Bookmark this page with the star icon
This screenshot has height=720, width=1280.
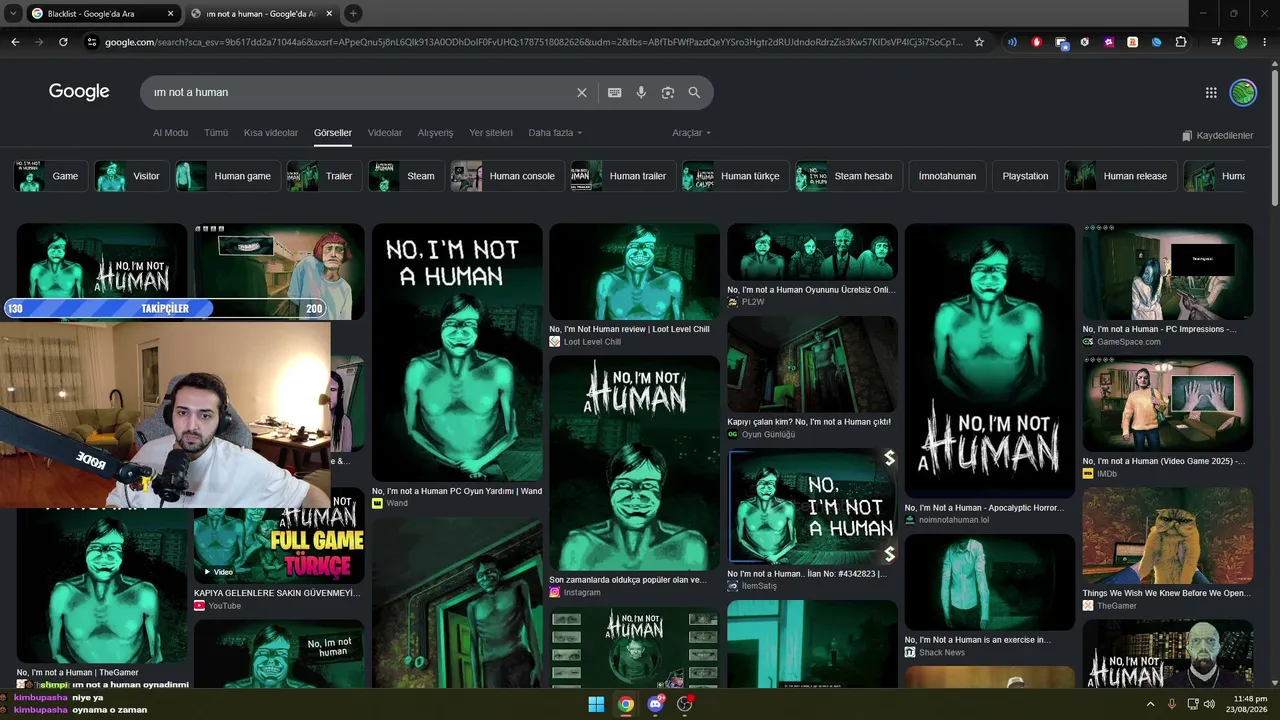point(979,42)
